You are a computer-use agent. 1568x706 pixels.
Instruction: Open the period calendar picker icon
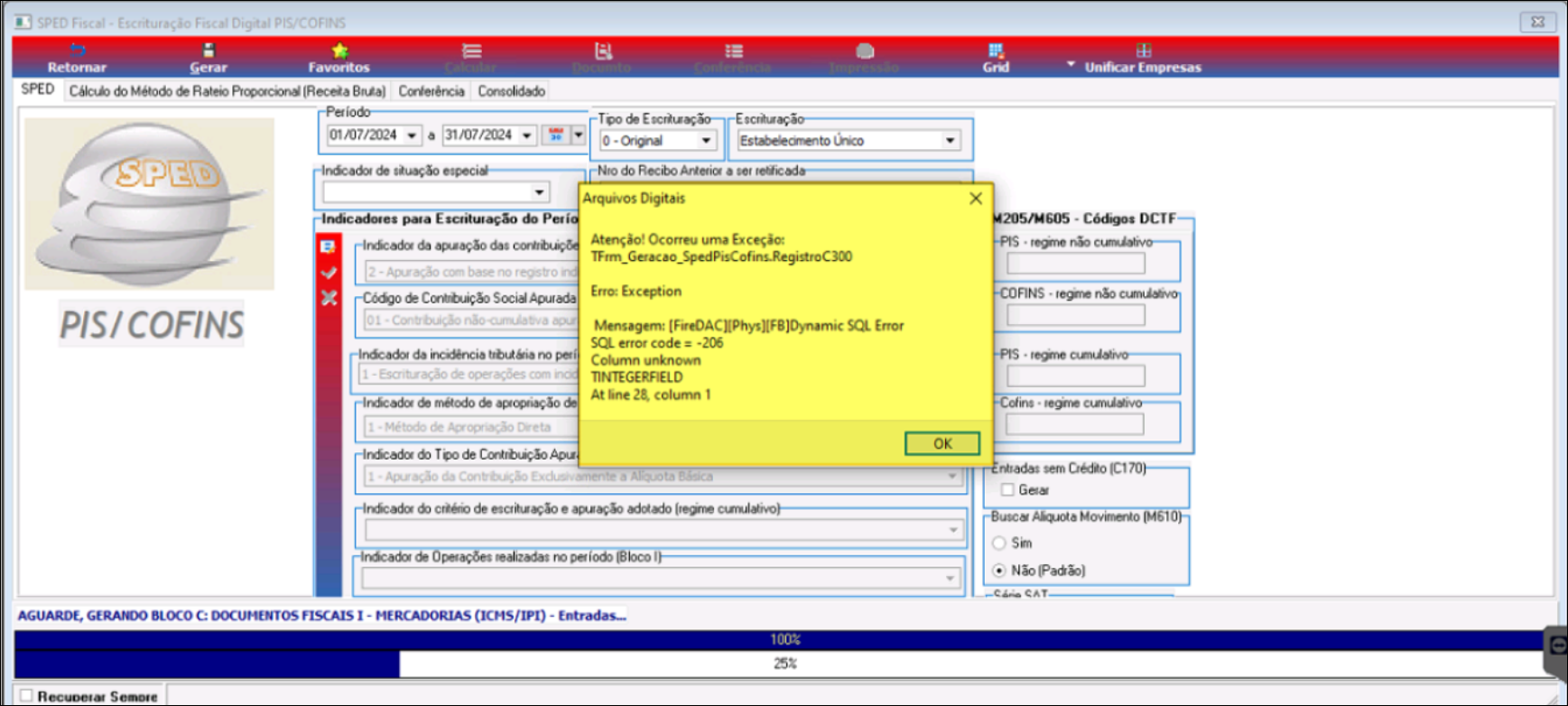[556, 135]
